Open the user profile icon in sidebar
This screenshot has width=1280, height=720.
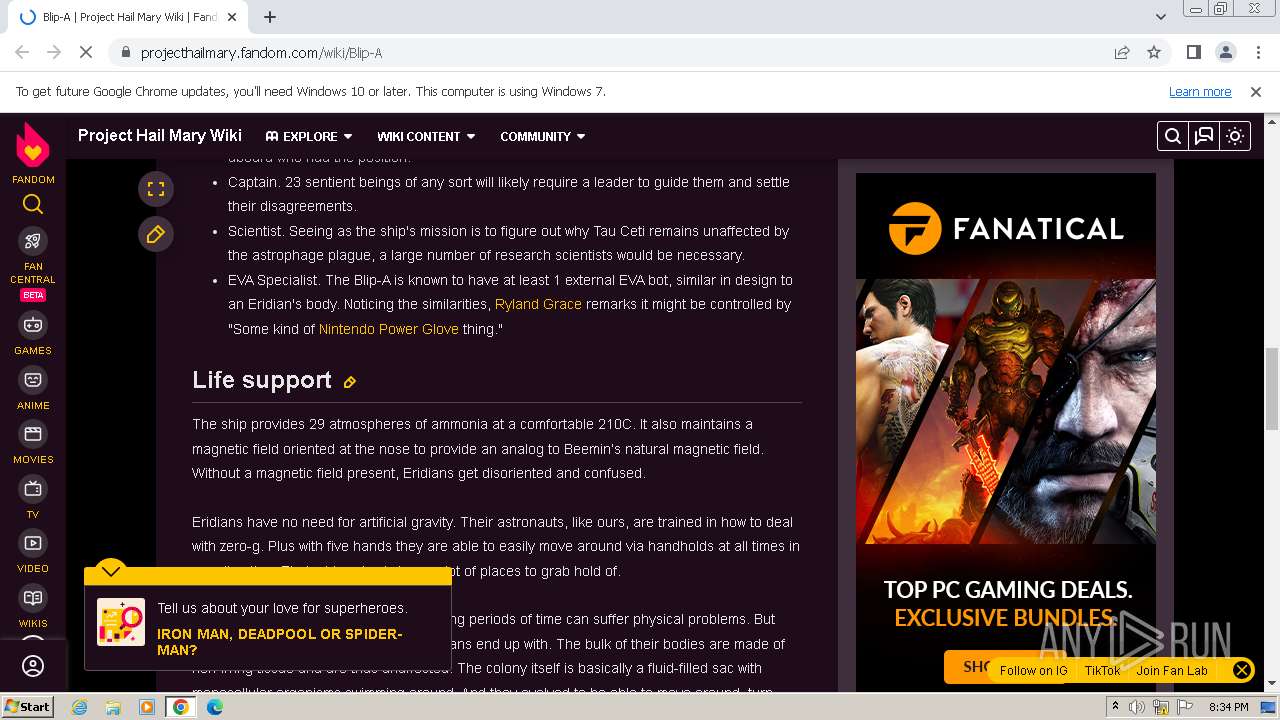tap(33, 666)
